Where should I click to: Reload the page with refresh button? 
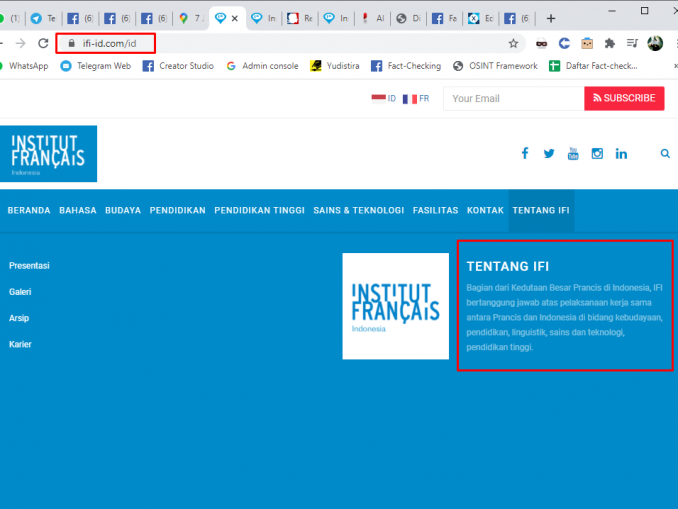click(43, 43)
